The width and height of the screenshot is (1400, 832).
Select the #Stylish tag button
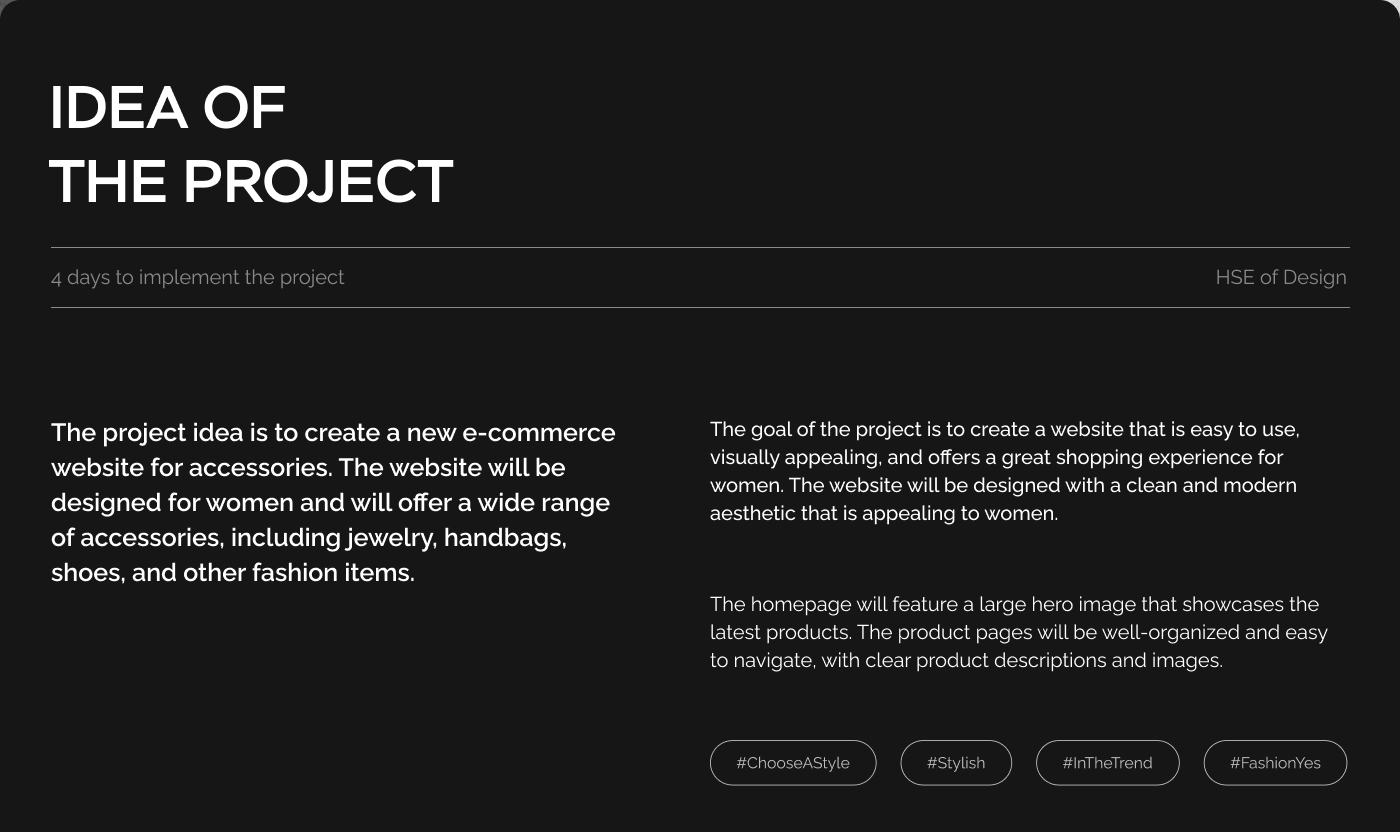tap(956, 763)
